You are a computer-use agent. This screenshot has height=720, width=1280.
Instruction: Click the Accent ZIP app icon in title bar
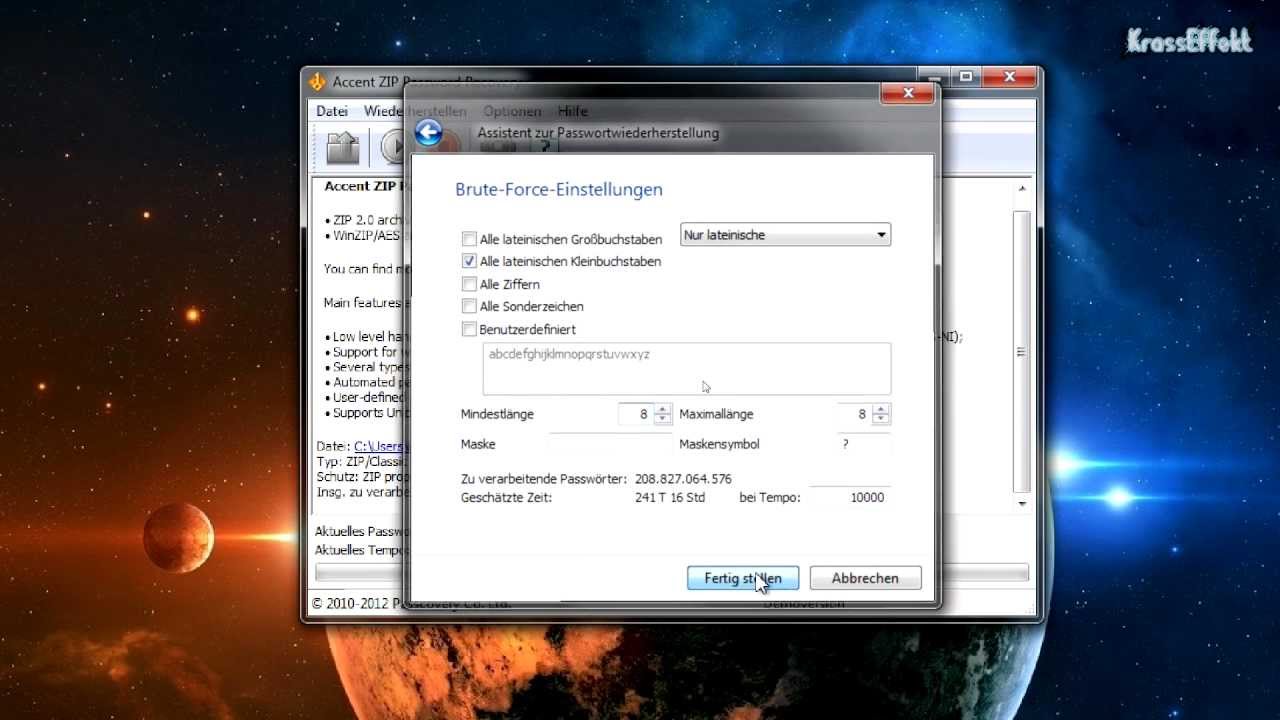tap(318, 82)
